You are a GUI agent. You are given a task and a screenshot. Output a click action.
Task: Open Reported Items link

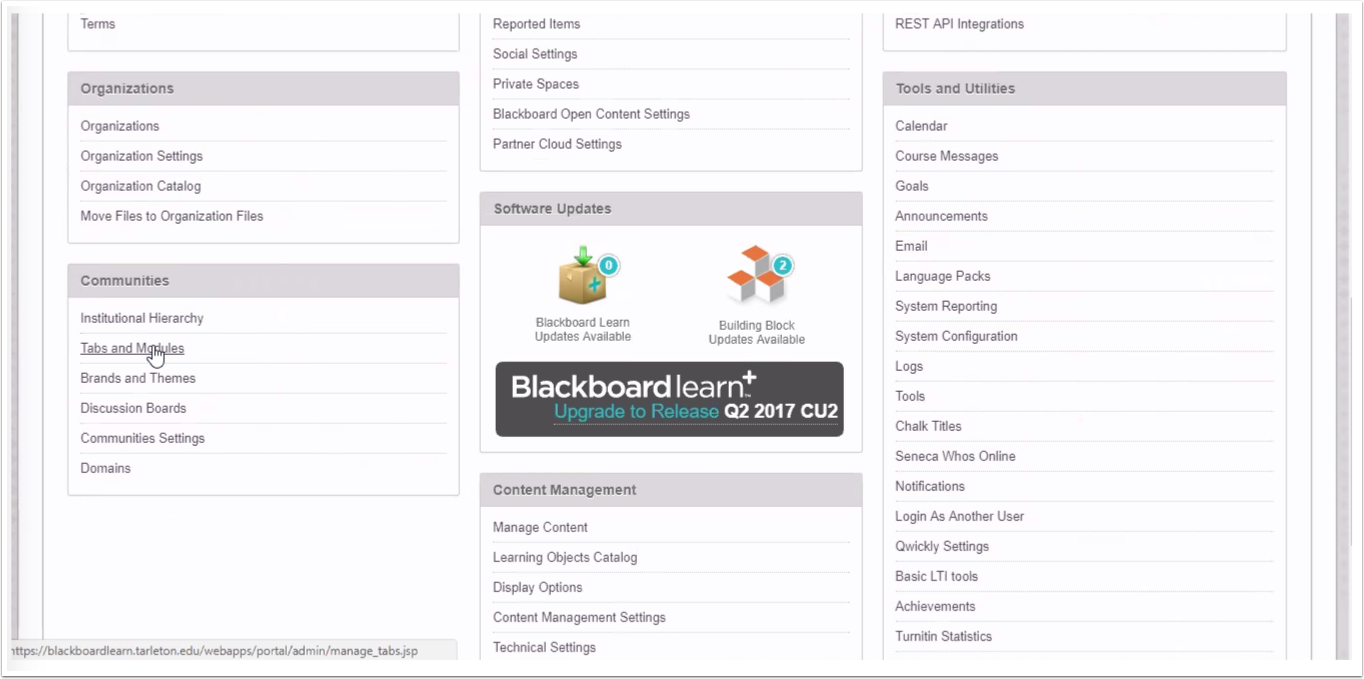(536, 24)
